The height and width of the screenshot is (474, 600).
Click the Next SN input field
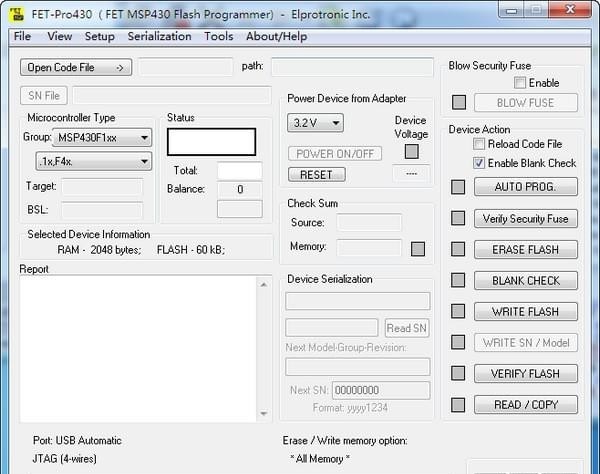381,390
